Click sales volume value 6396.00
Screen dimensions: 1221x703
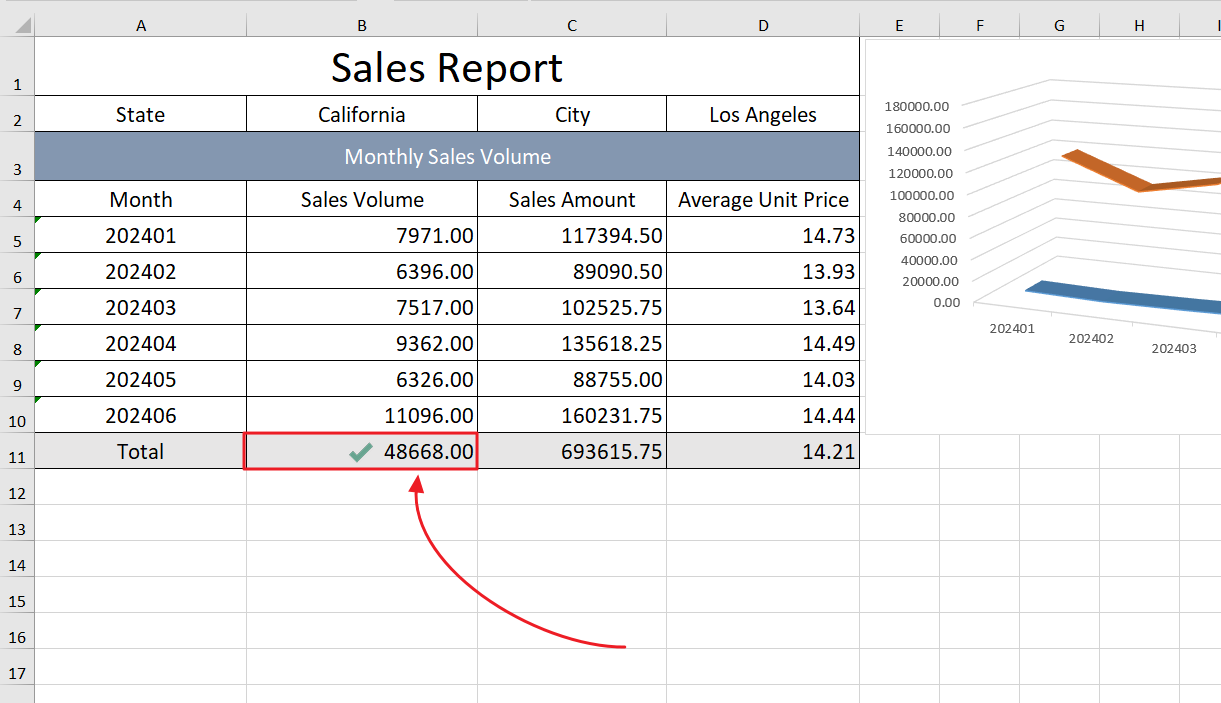[x=362, y=271]
